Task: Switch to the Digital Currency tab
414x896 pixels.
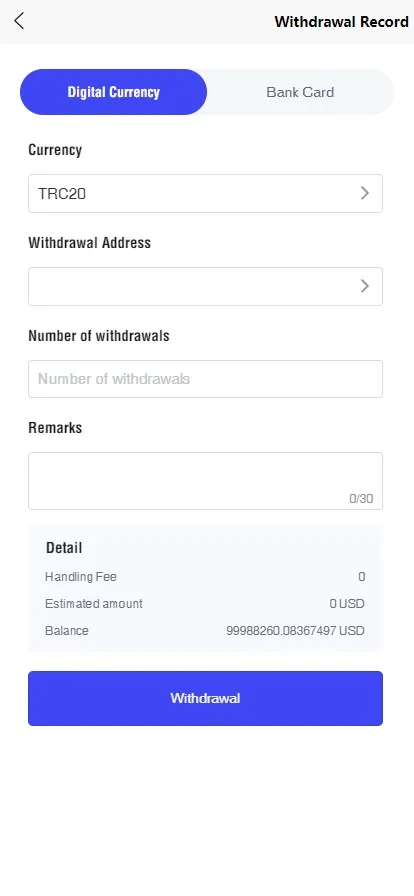Action: pos(113,92)
